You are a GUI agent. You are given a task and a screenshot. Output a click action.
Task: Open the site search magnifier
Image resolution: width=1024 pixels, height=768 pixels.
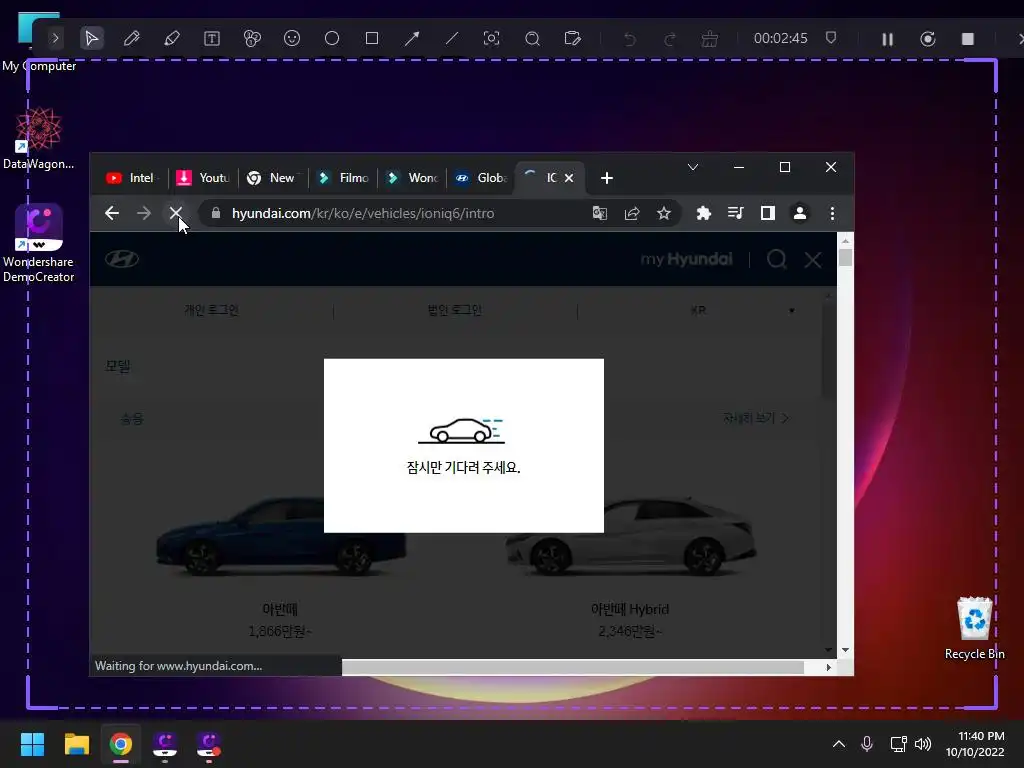776,259
